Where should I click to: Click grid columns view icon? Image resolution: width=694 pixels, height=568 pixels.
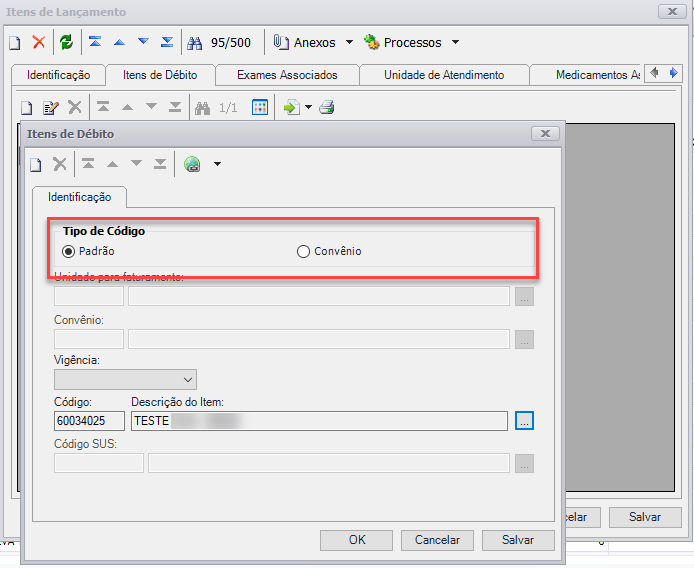click(x=260, y=107)
